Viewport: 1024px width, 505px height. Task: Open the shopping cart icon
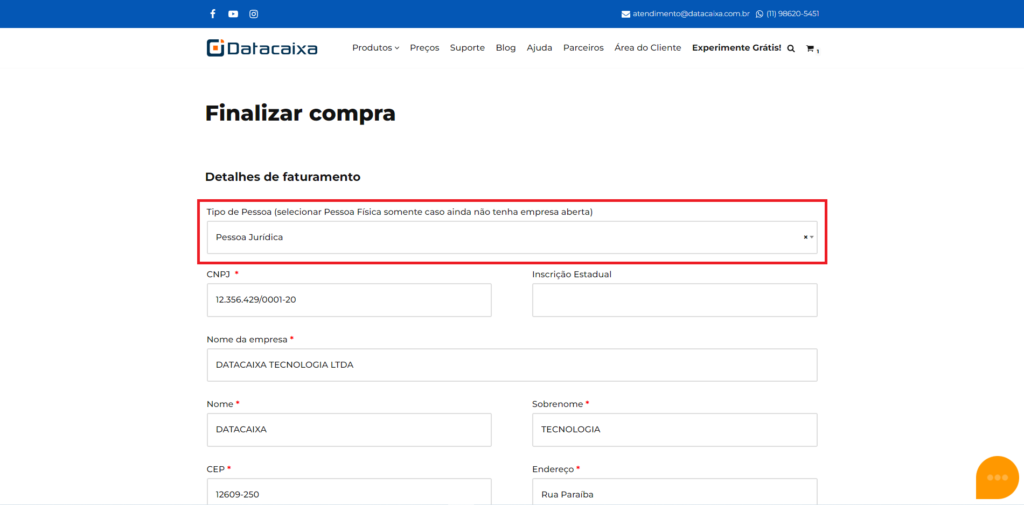[x=810, y=48]
